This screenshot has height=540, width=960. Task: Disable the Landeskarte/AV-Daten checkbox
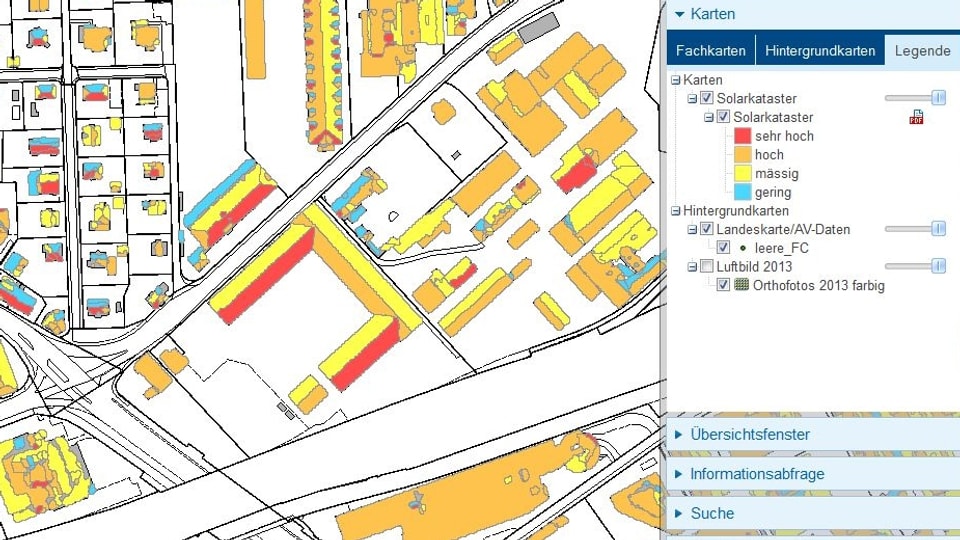pos(707,229)
